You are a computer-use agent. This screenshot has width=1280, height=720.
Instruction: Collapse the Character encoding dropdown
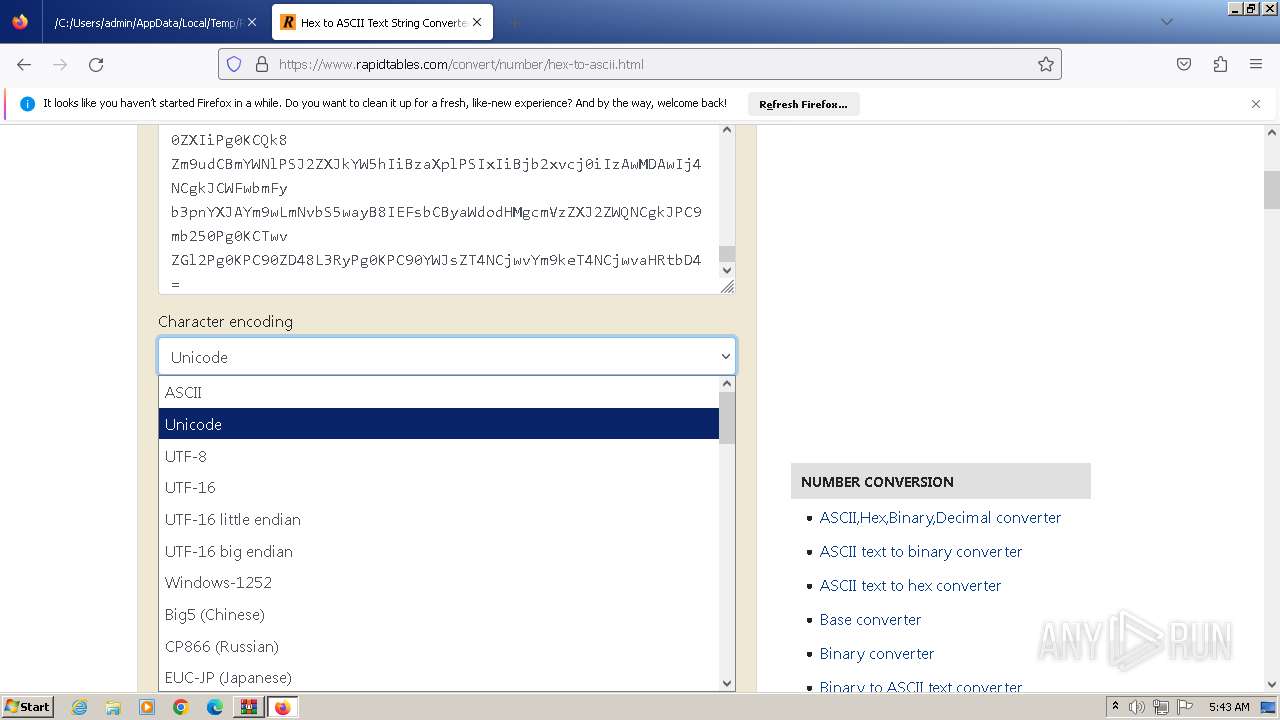pyautogui.click(x=447, y=357)
